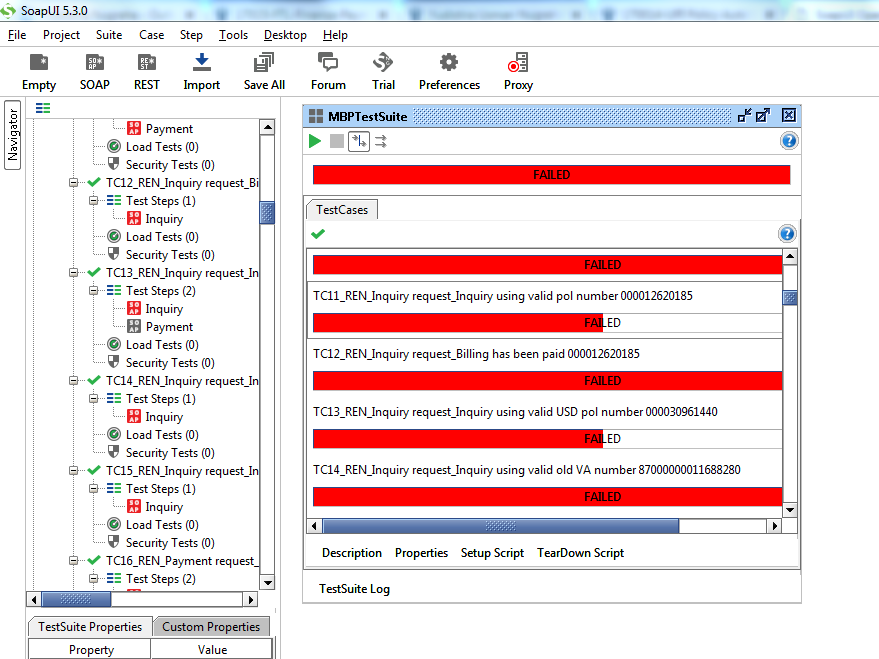Screen dimensions: 879x659
Task: Click the Save All toolbar icon
Action: pos(263,64)
